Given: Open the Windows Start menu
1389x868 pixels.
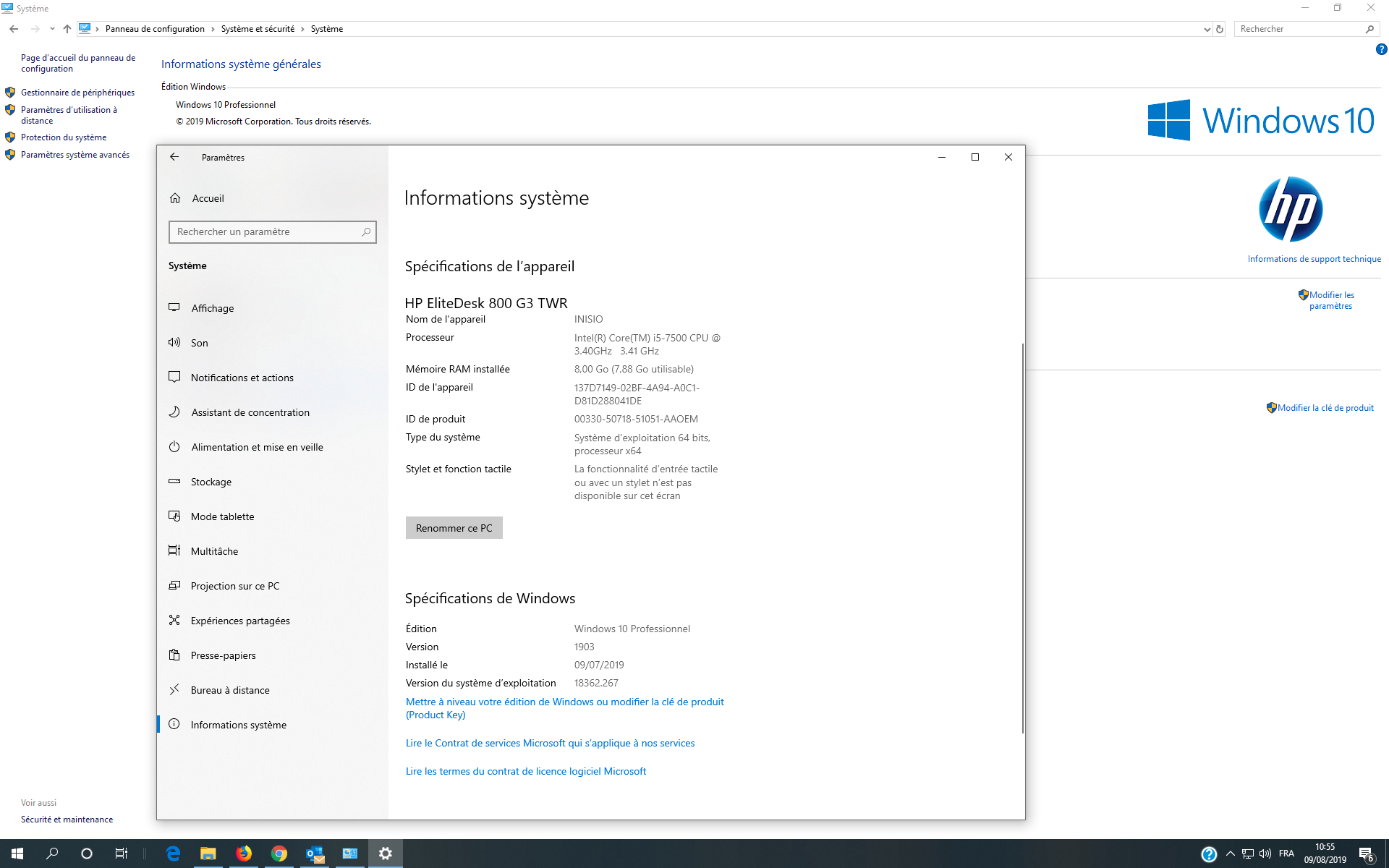Looking at the screenshot, I should (x=17, y=854).
